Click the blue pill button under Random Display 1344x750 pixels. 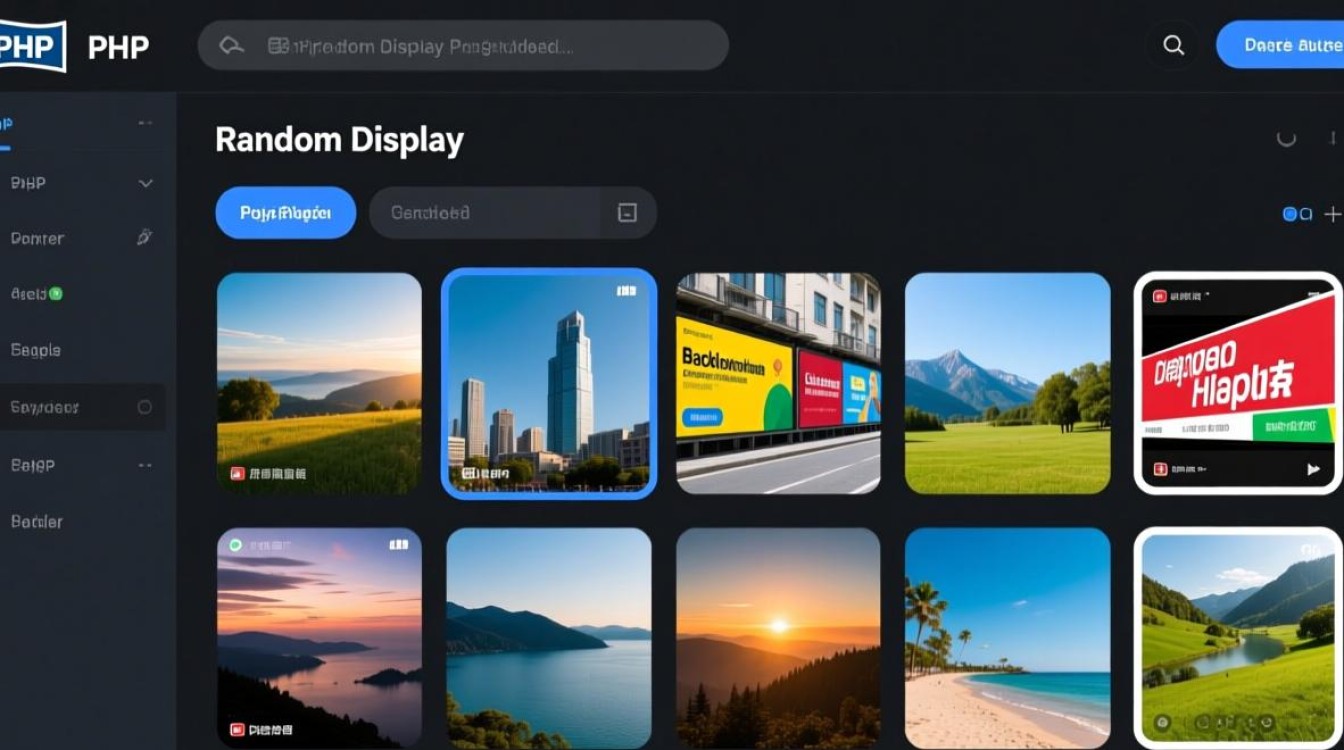(x=285, y=213)
